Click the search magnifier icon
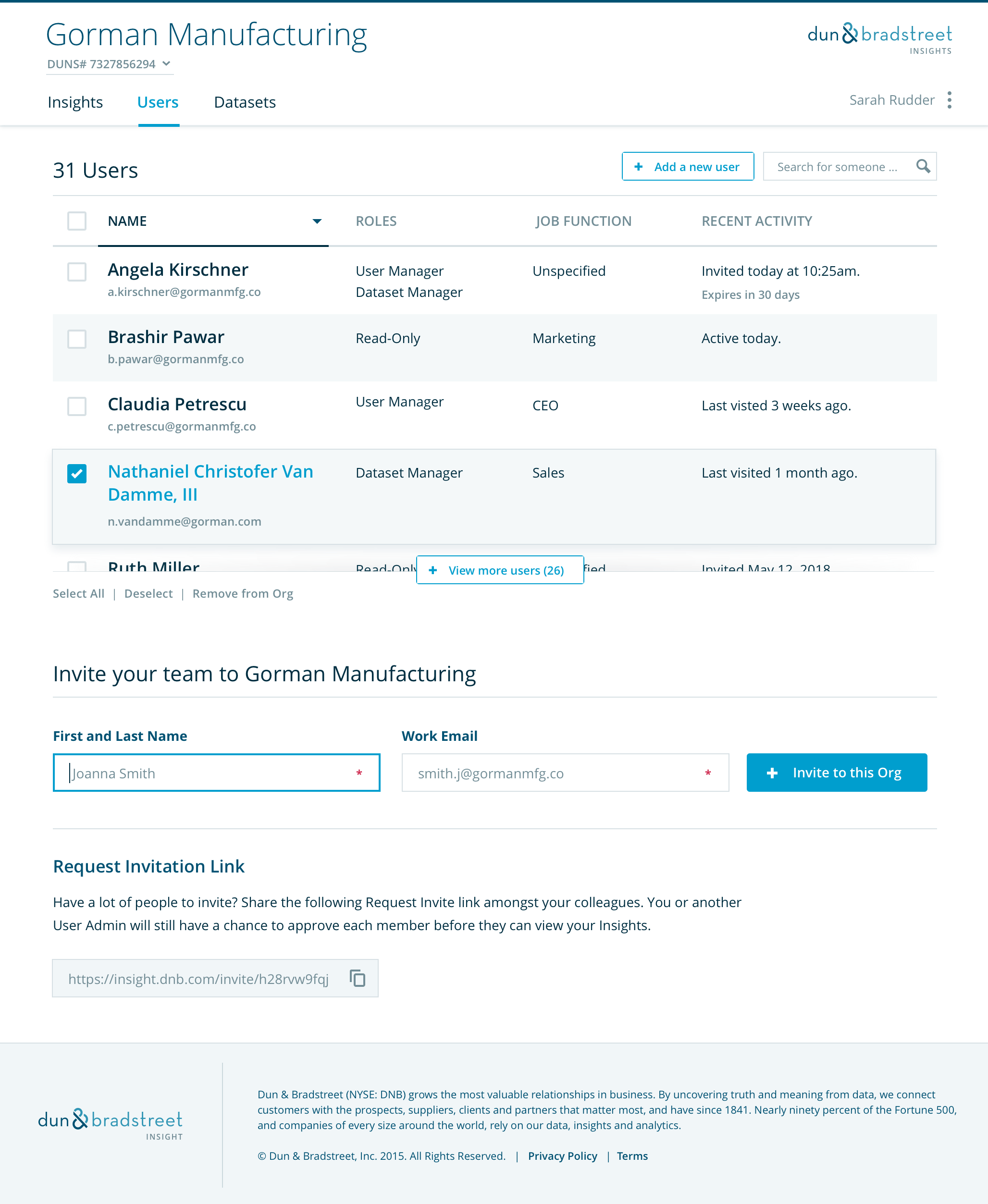988x1204 pixels. 923,166
